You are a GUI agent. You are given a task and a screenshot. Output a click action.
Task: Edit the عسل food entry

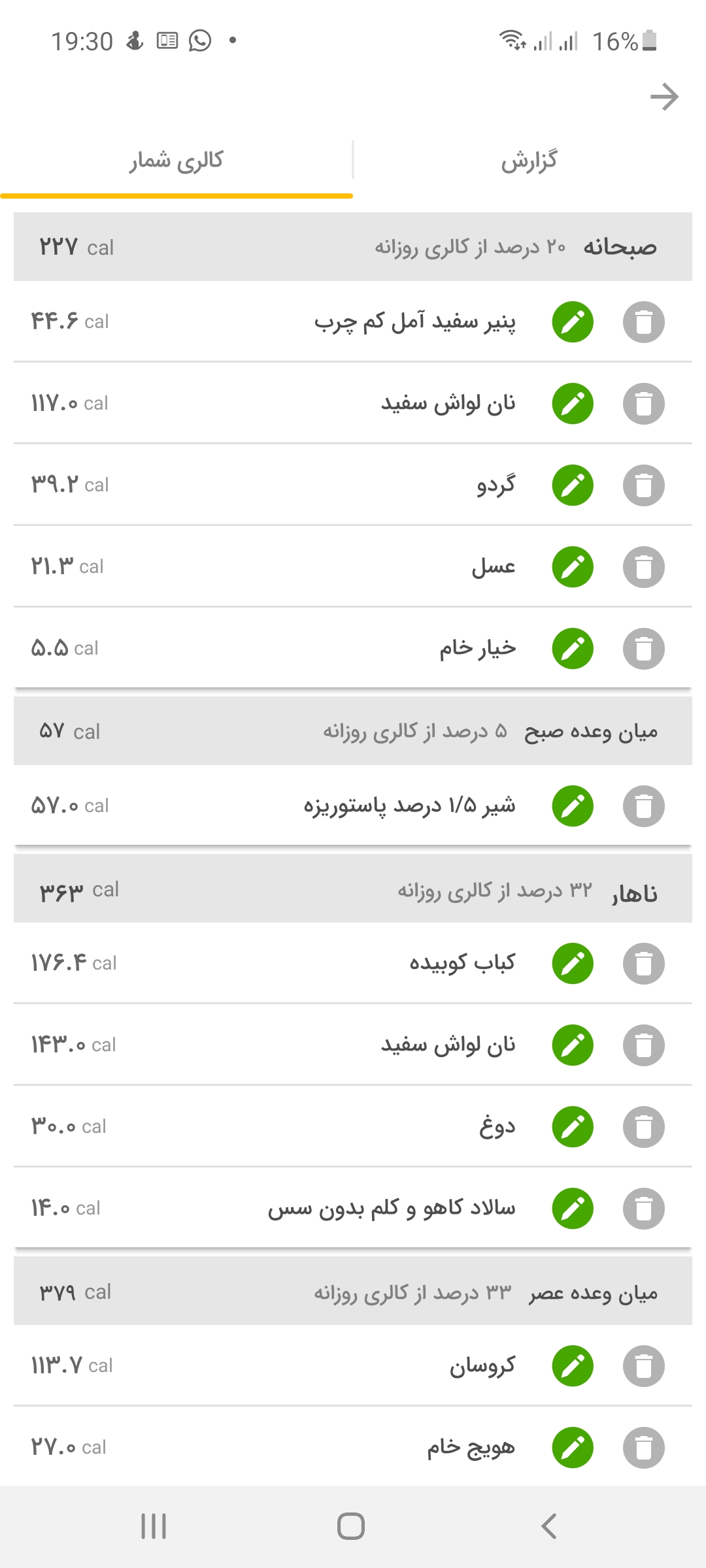573,567
